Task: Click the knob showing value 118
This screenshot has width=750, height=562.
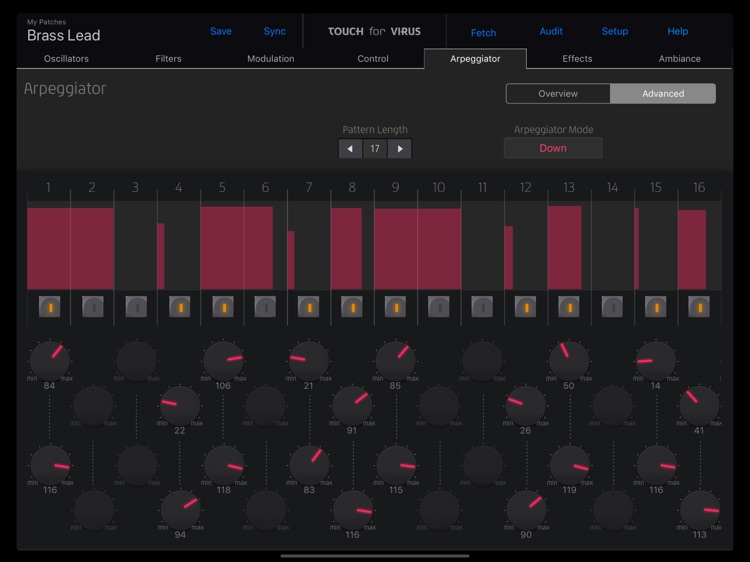Action: click(224, 465)
